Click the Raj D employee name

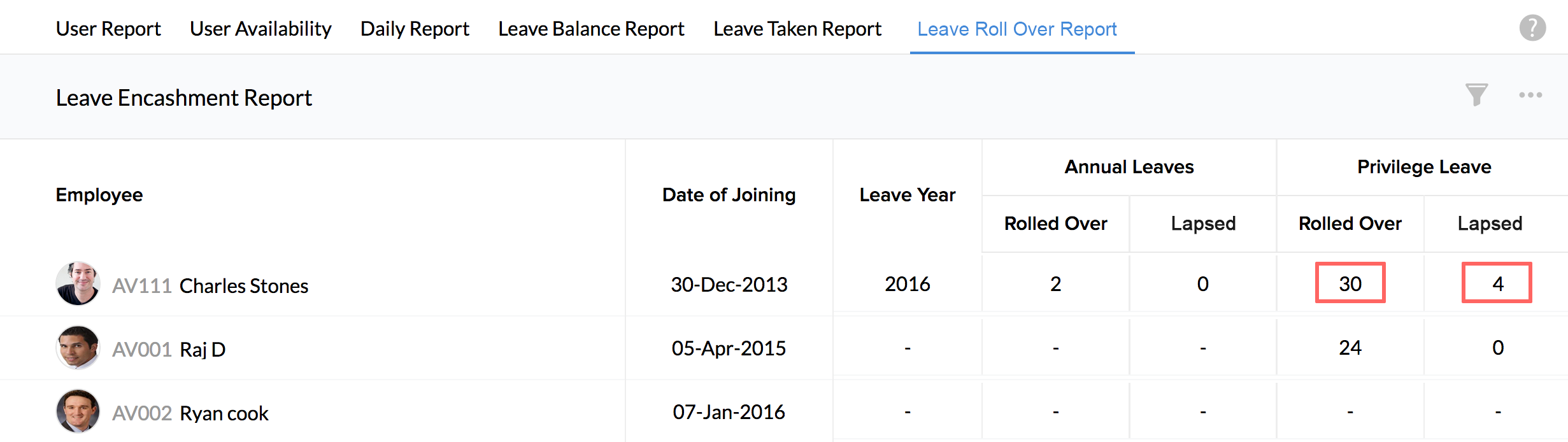(x=203, y=350)
